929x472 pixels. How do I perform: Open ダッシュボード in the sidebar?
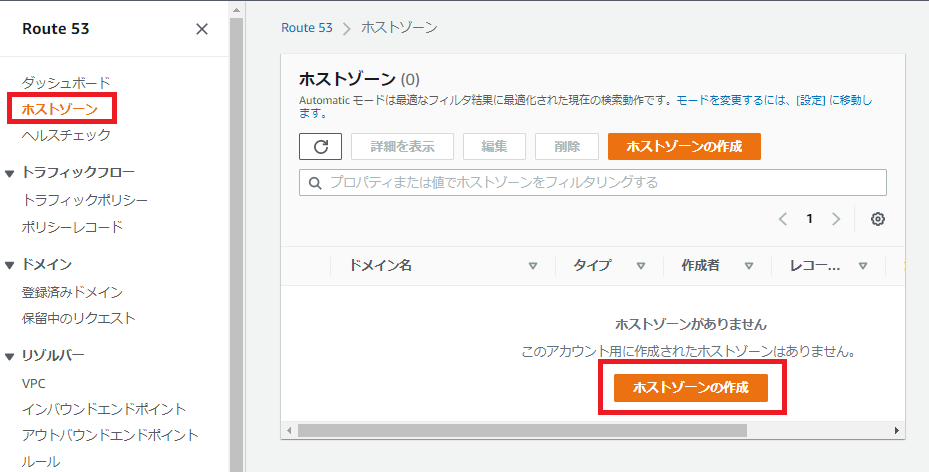pos(66,82)
